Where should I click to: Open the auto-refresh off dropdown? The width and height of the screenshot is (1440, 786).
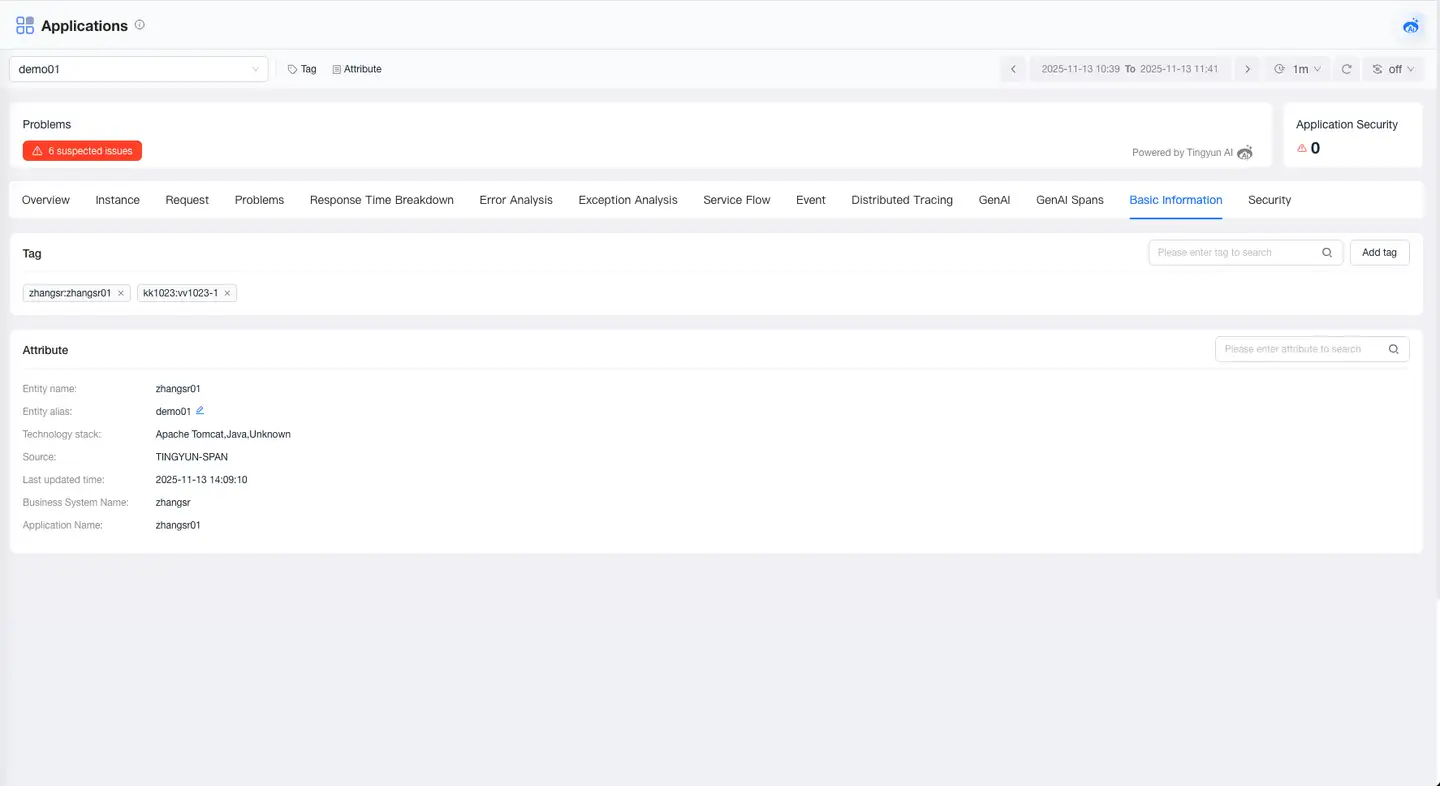pos(1393,69)
